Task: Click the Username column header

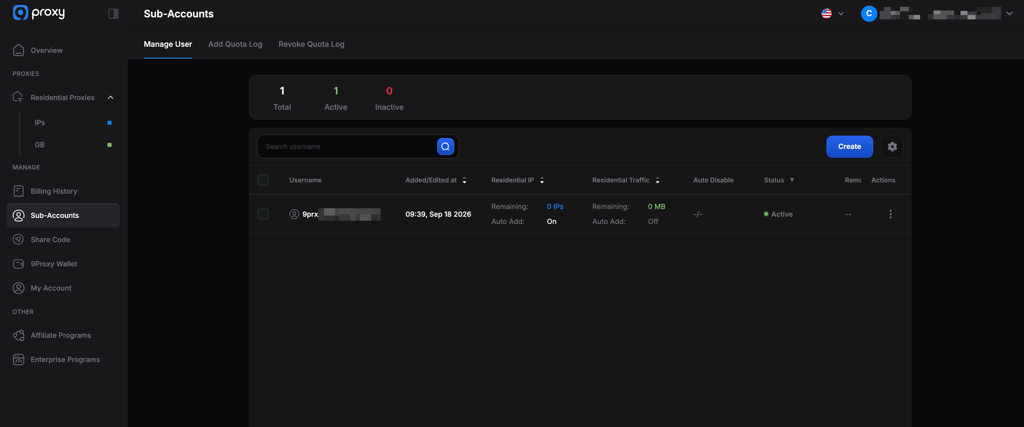Action: (306, 180)
